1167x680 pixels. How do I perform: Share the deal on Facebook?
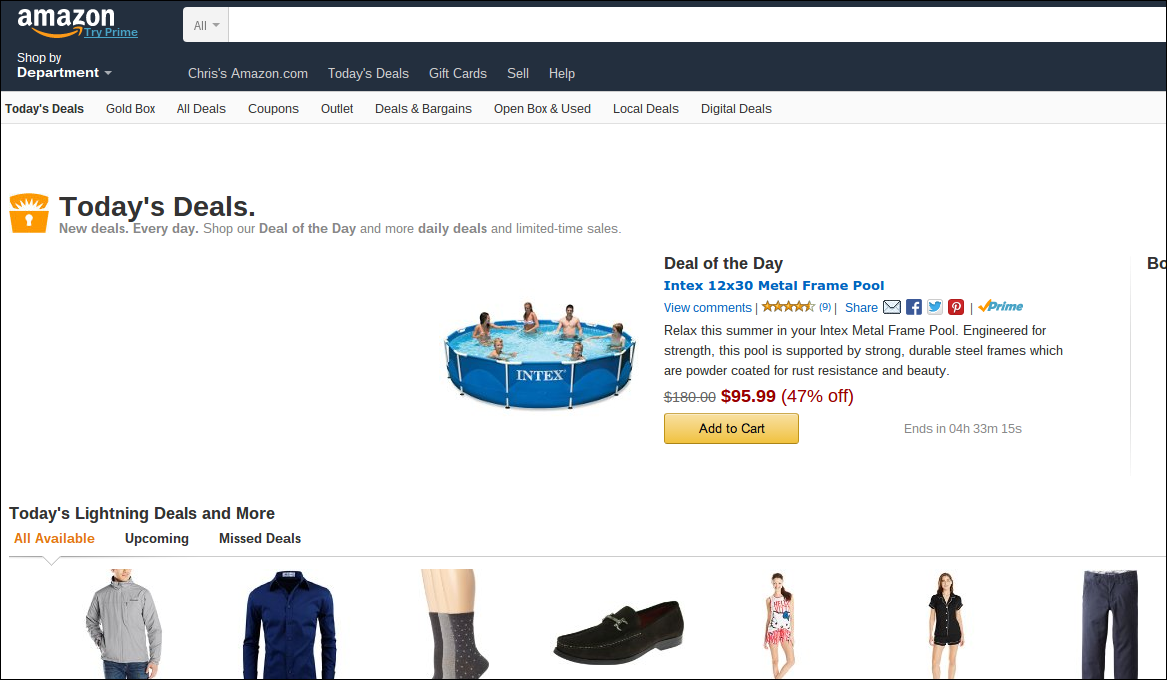coord(913,307)
